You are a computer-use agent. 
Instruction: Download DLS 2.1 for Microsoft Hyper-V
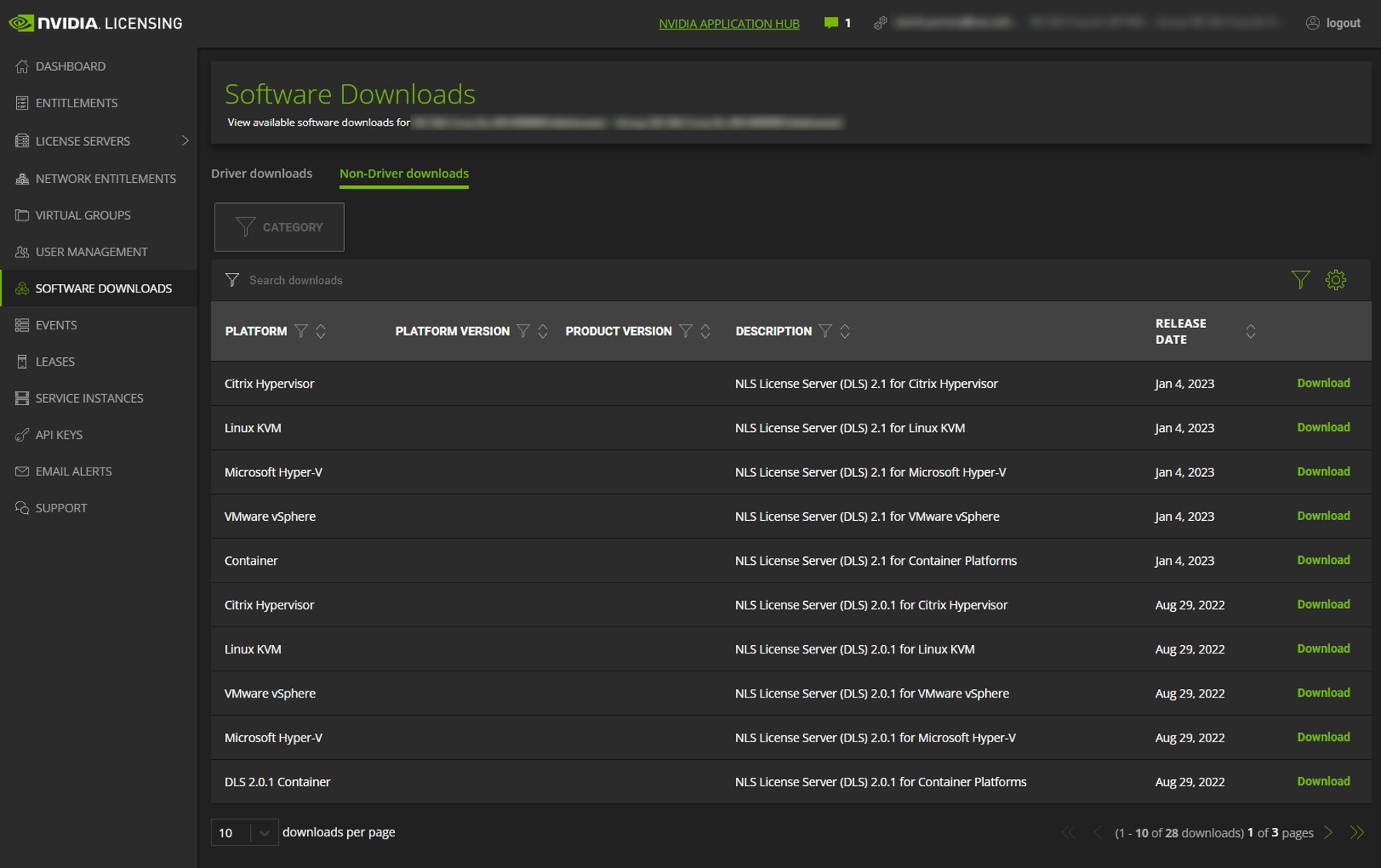coord(1323,471)
